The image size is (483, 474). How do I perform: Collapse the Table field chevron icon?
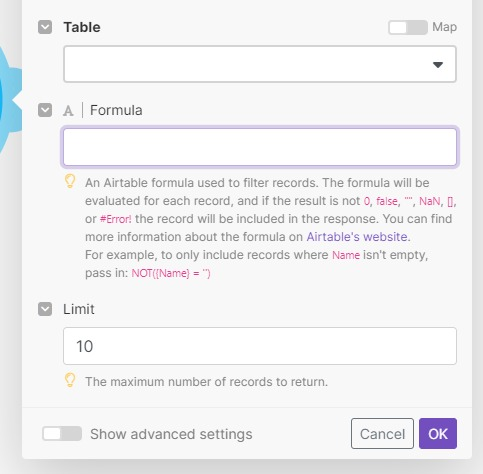(45, 27)
